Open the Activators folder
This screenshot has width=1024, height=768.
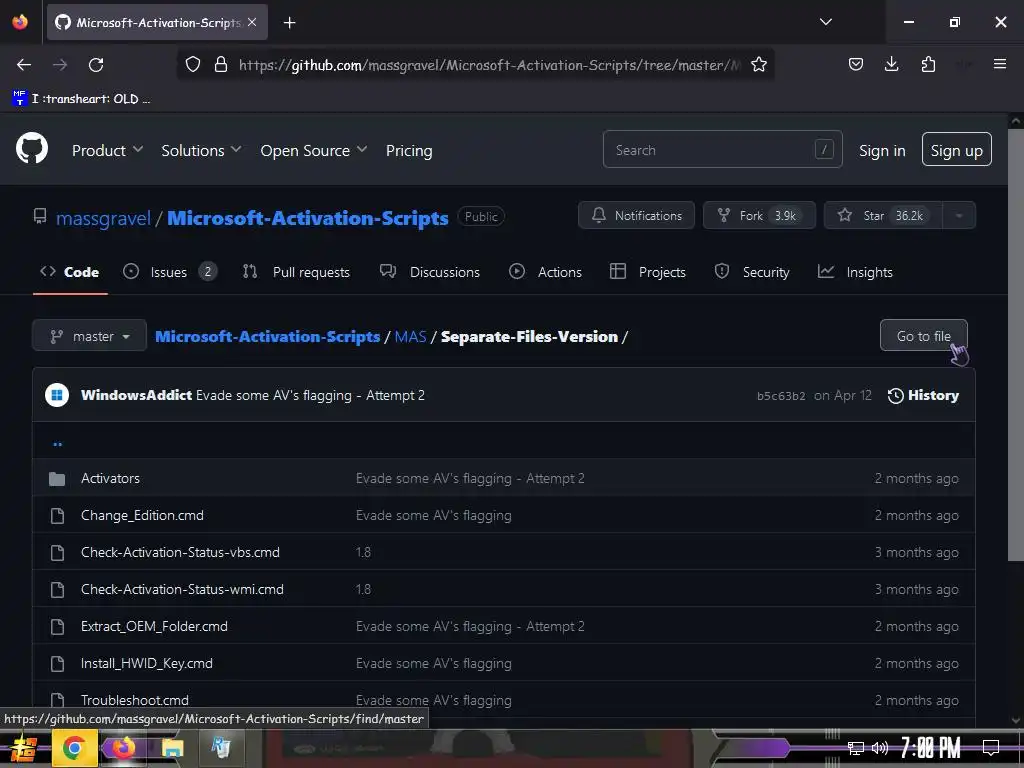(110, 478)
